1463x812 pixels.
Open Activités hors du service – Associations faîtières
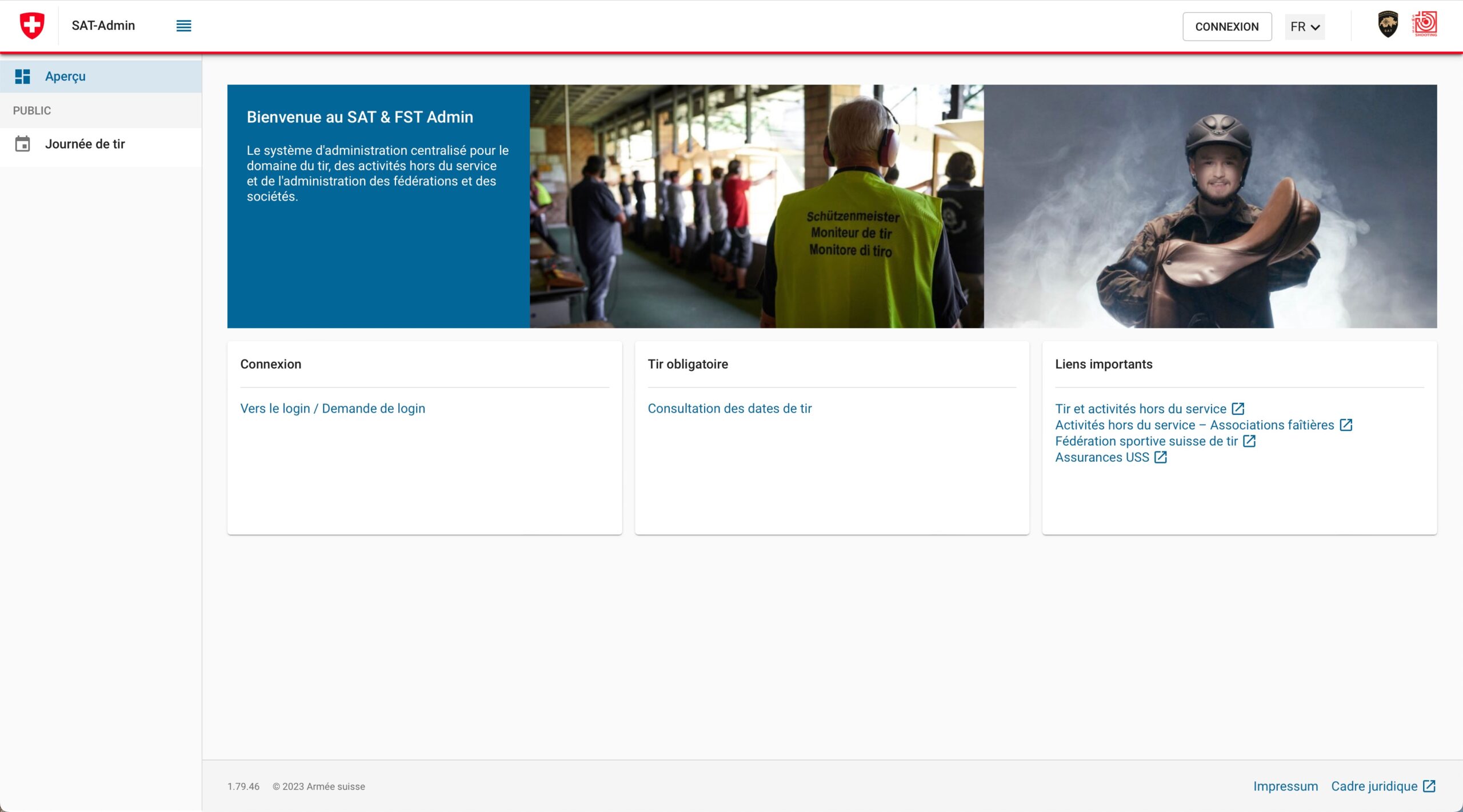pos(1194,425)
